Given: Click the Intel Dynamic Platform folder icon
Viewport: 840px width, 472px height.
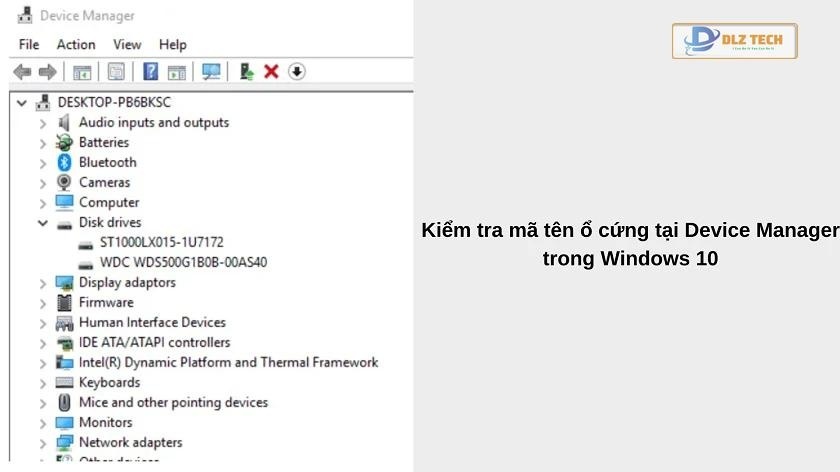Looking at the screenshot, I should 64,363.
